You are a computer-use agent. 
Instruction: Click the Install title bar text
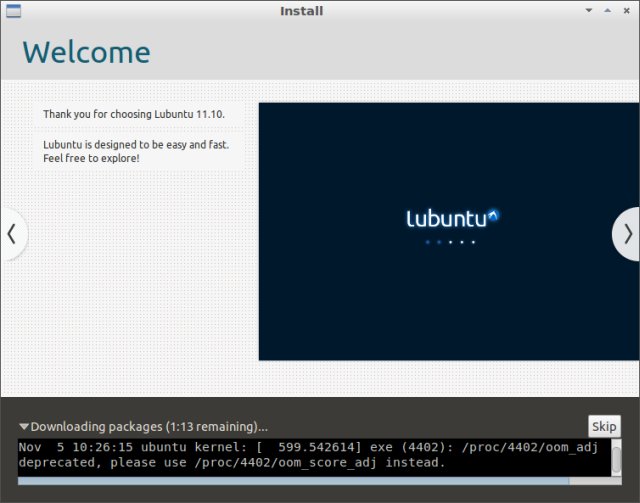302,11
